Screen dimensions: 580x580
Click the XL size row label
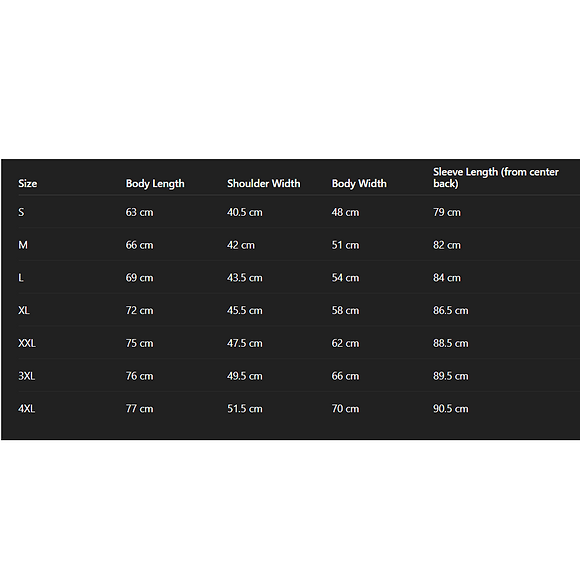tap(24, 310)
